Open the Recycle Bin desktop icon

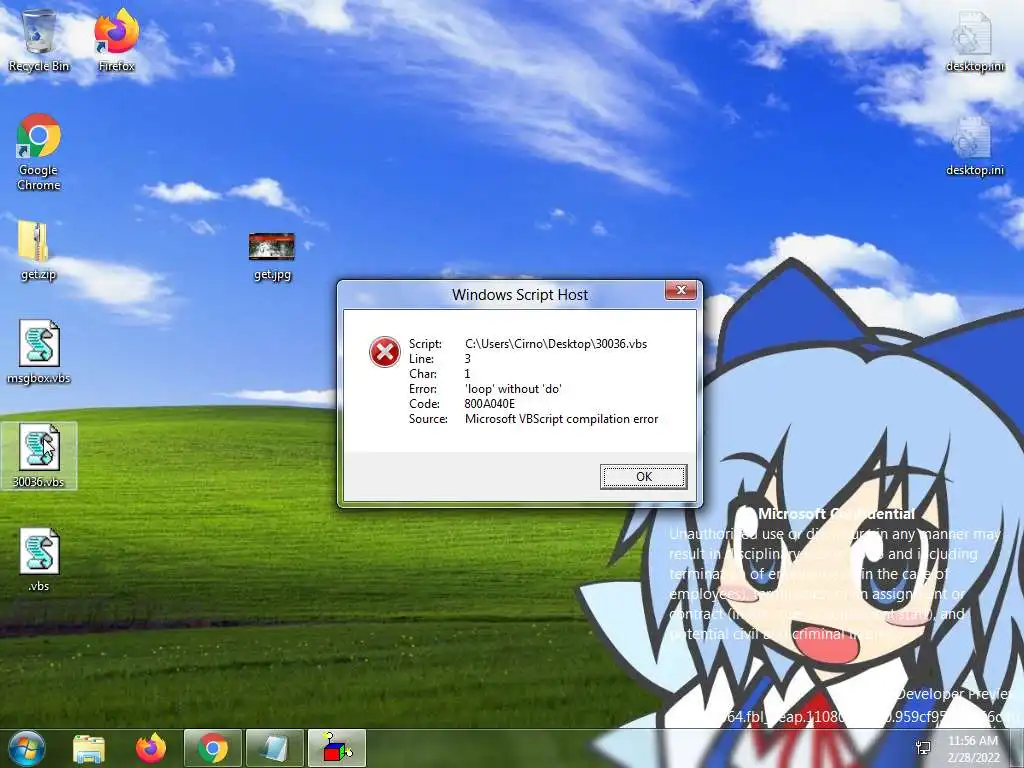(x=39, y=40)
